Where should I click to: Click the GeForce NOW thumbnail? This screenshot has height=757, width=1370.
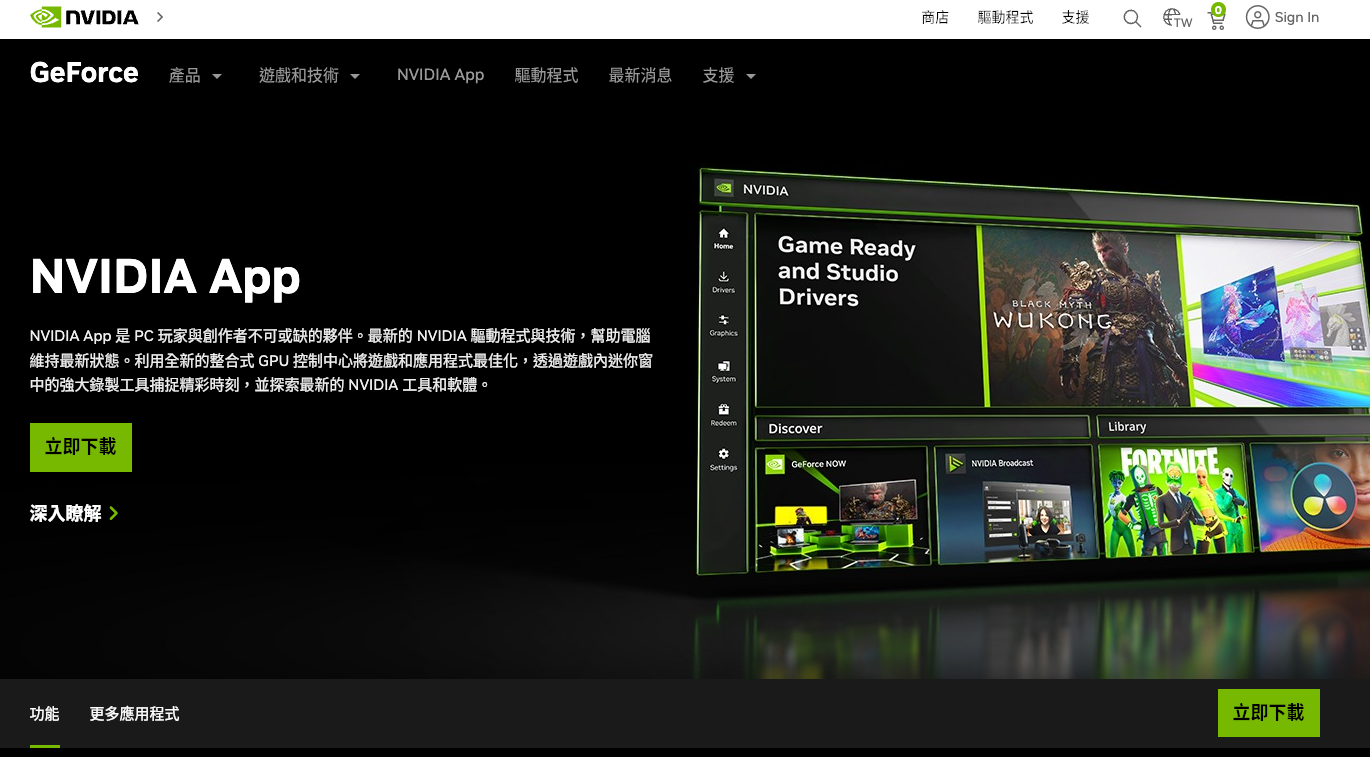842,509
